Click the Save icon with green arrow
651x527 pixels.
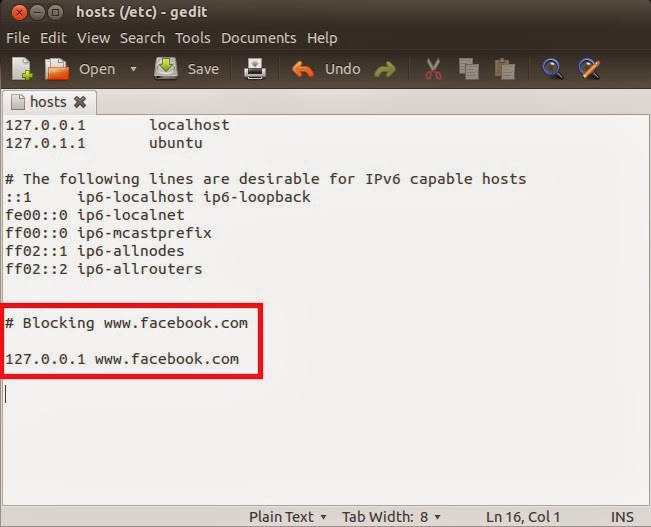click(x=166, y=69)
